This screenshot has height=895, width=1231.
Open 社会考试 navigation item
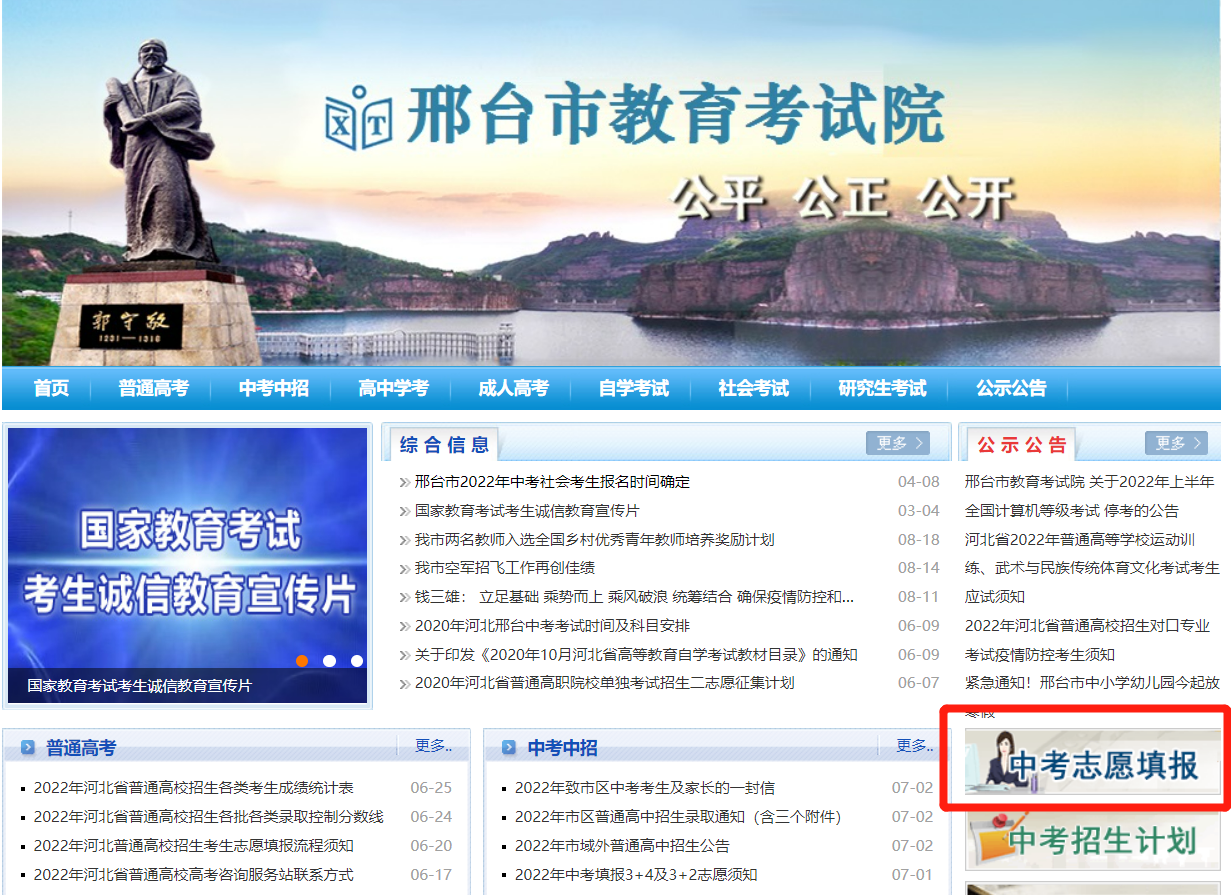pos(753,388)
